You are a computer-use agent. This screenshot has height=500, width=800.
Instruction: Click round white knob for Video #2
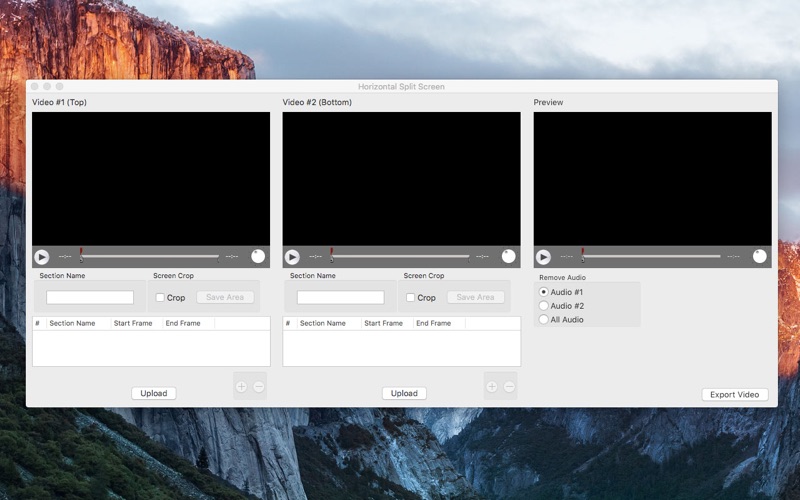(509, 256)
